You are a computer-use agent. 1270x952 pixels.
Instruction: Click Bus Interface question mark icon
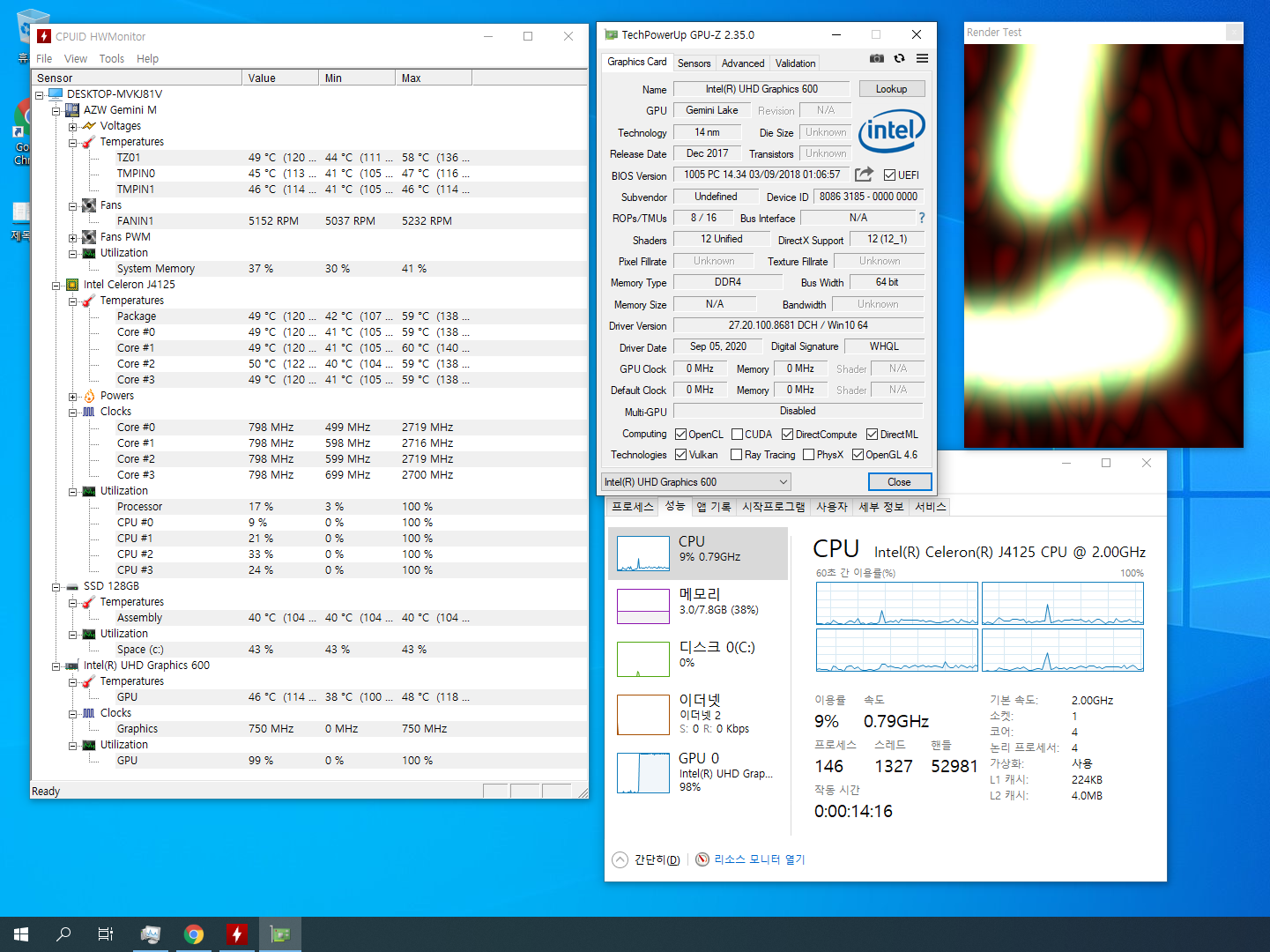tap(922, 218)
